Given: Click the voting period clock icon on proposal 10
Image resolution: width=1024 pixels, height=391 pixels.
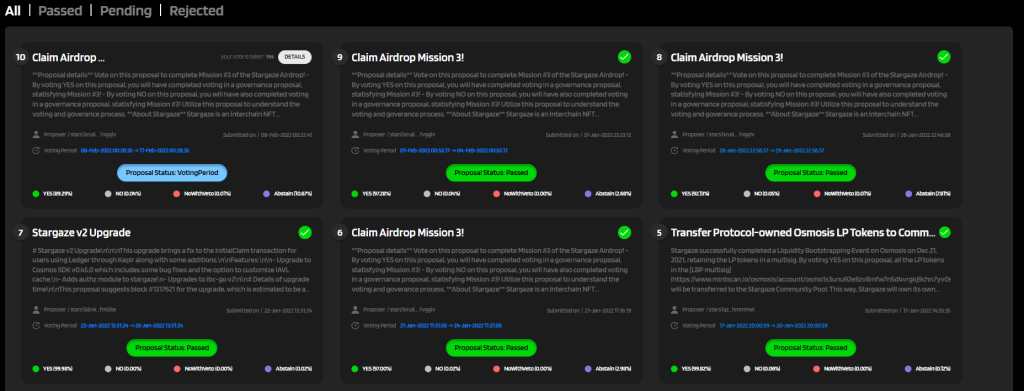Looking at the screenshot, I should coord(36,150).
